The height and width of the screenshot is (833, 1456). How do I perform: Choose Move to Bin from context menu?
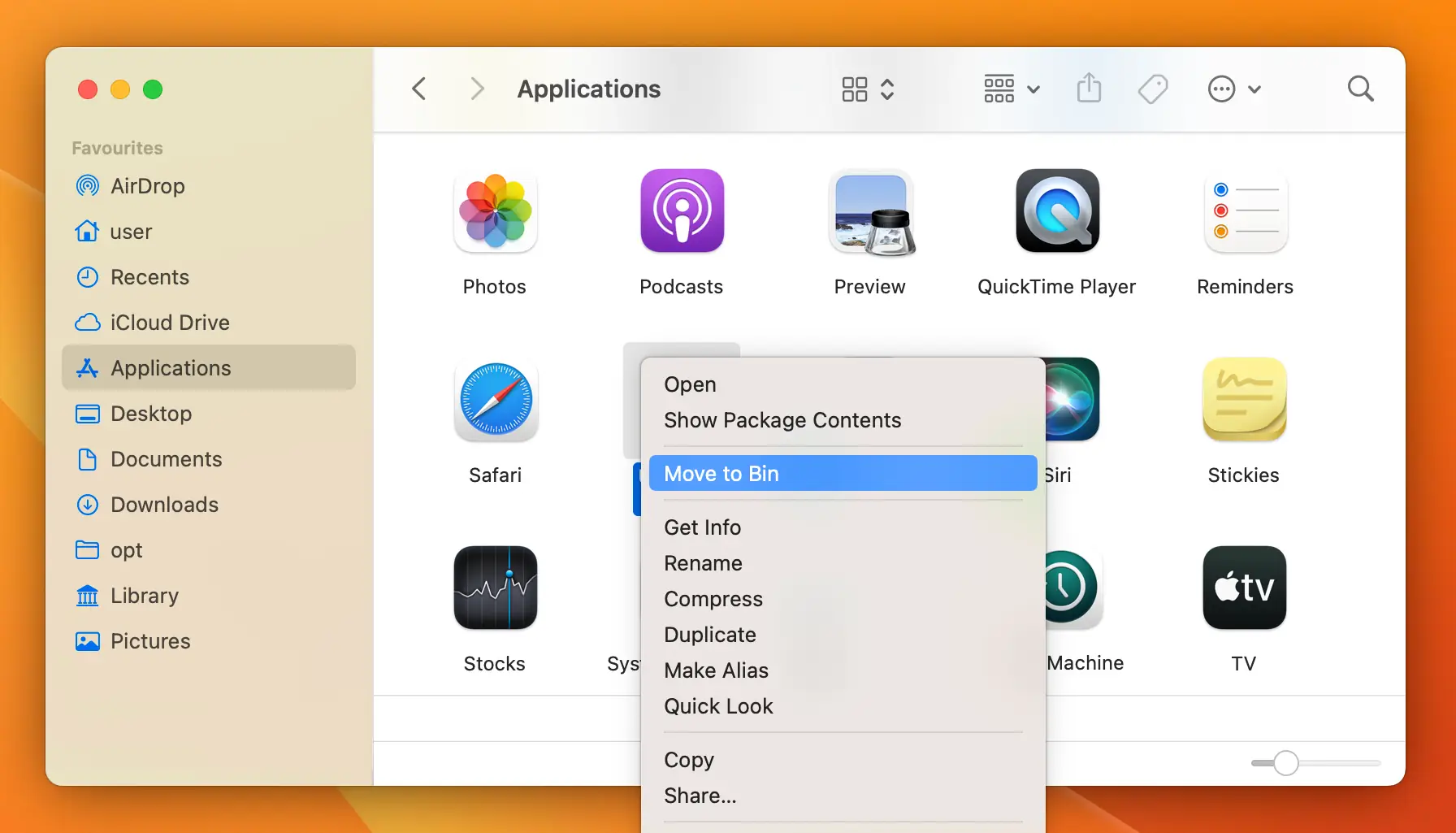coord(843,473)
